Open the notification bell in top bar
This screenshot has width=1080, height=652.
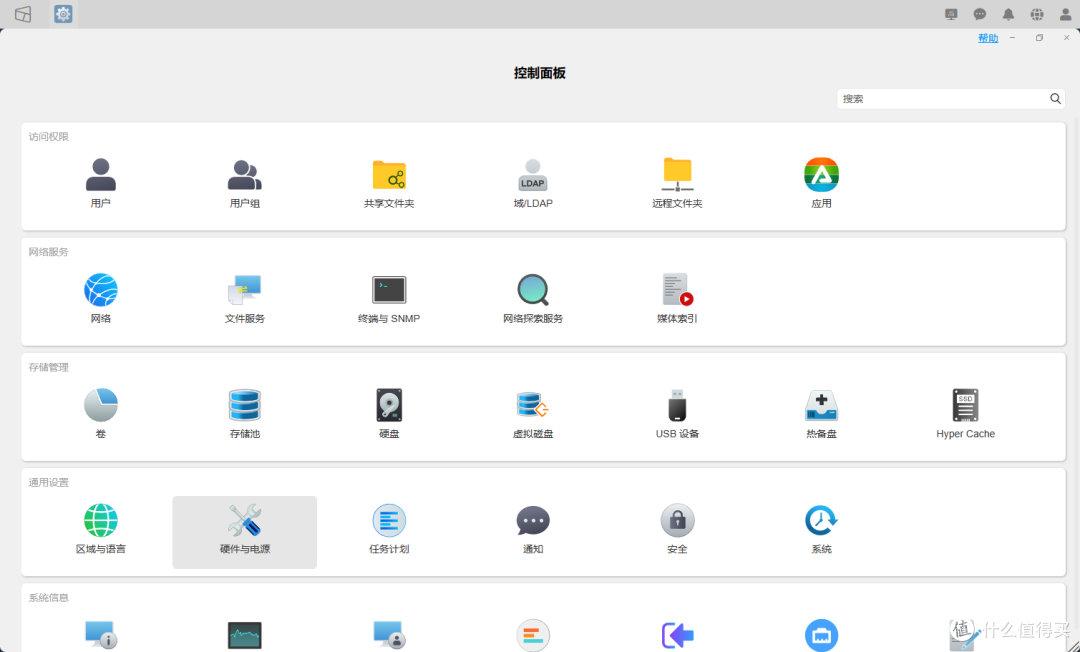click(x=1008, y=14)
